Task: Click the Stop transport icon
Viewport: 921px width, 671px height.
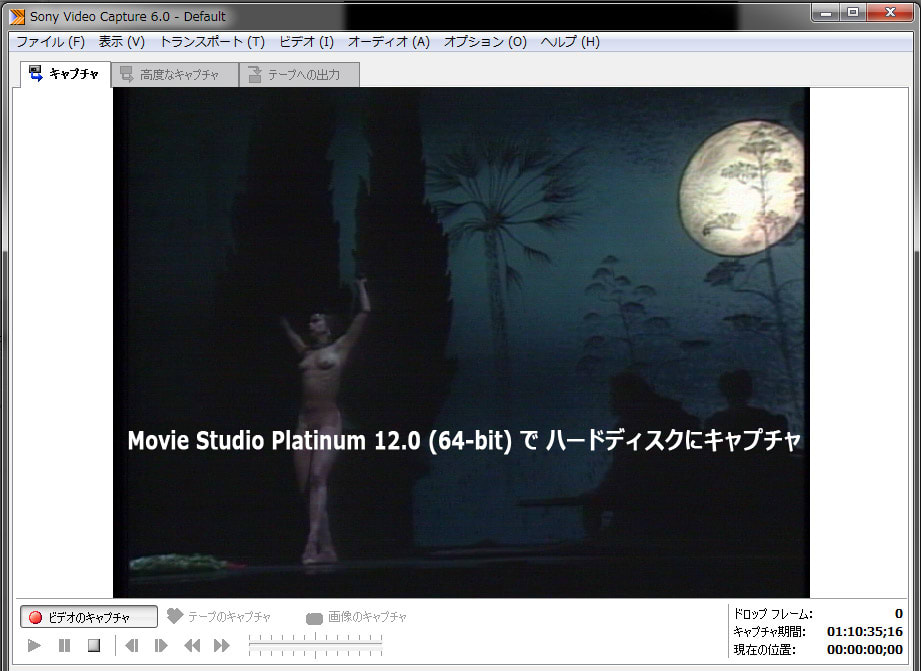Action: [94, 646]
